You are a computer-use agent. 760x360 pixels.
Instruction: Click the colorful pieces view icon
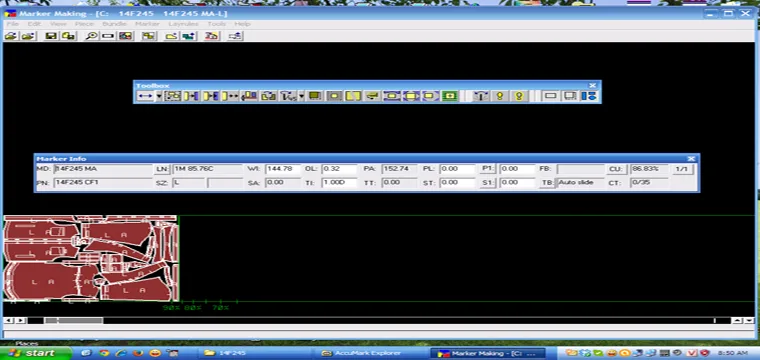(126, 36)
